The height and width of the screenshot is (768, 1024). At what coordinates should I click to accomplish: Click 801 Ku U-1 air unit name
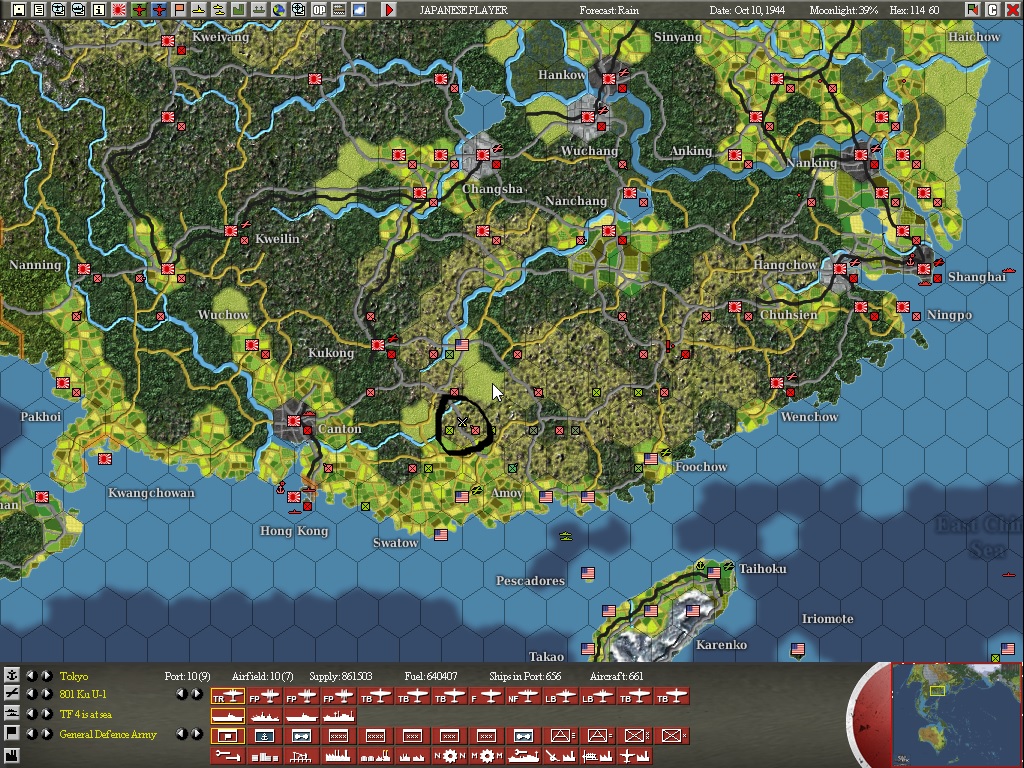(x=83, y=694)
